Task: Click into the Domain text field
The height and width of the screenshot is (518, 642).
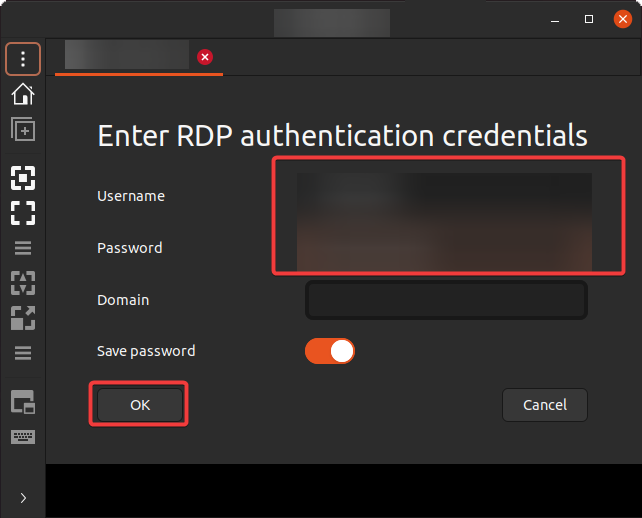Action: (x=446, y=300)
